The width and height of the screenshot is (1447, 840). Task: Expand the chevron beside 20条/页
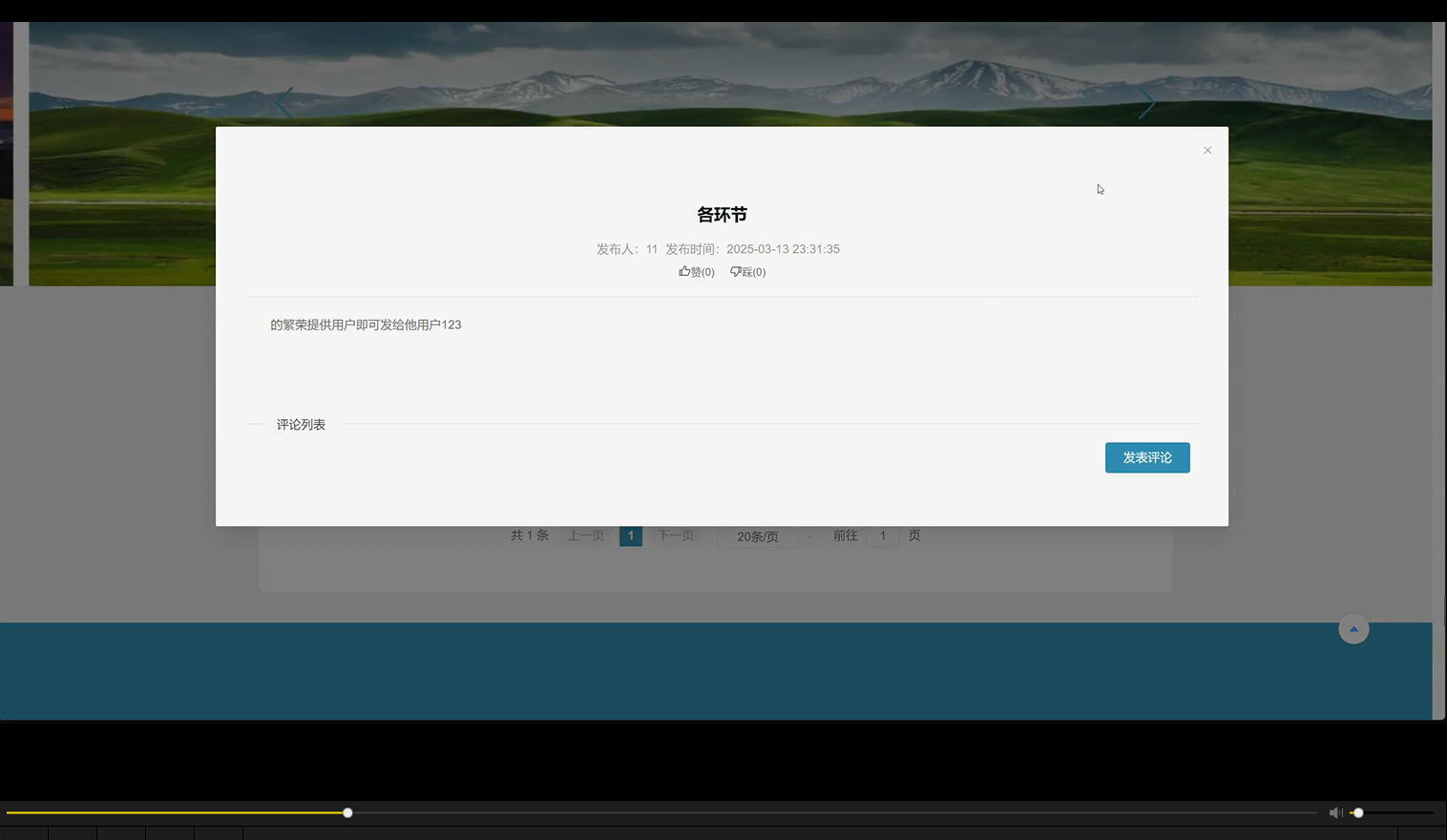point(809,535)
